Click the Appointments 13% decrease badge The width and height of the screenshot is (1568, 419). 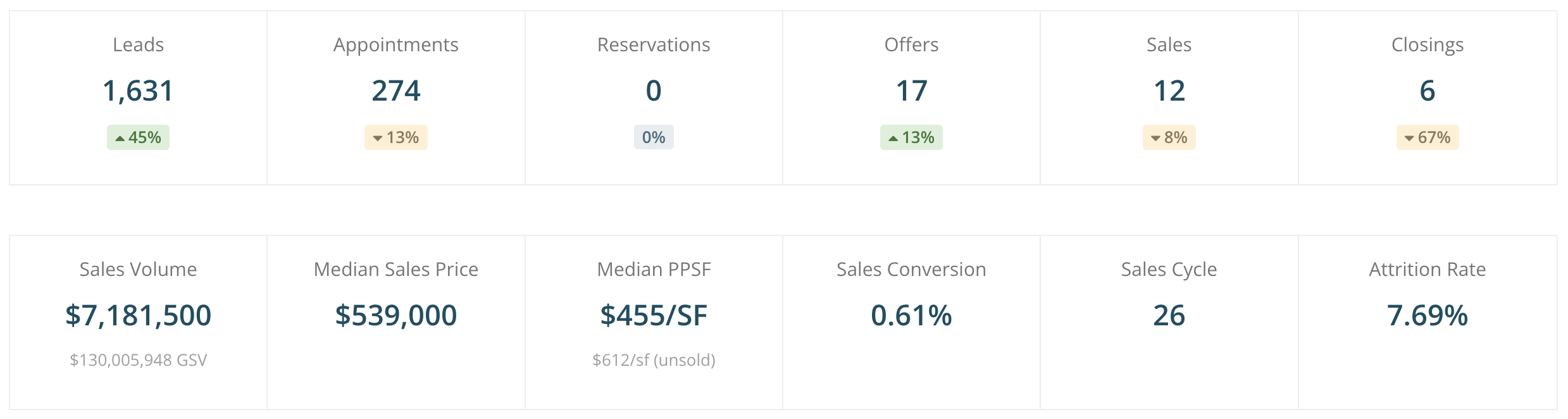click(396, 137)
